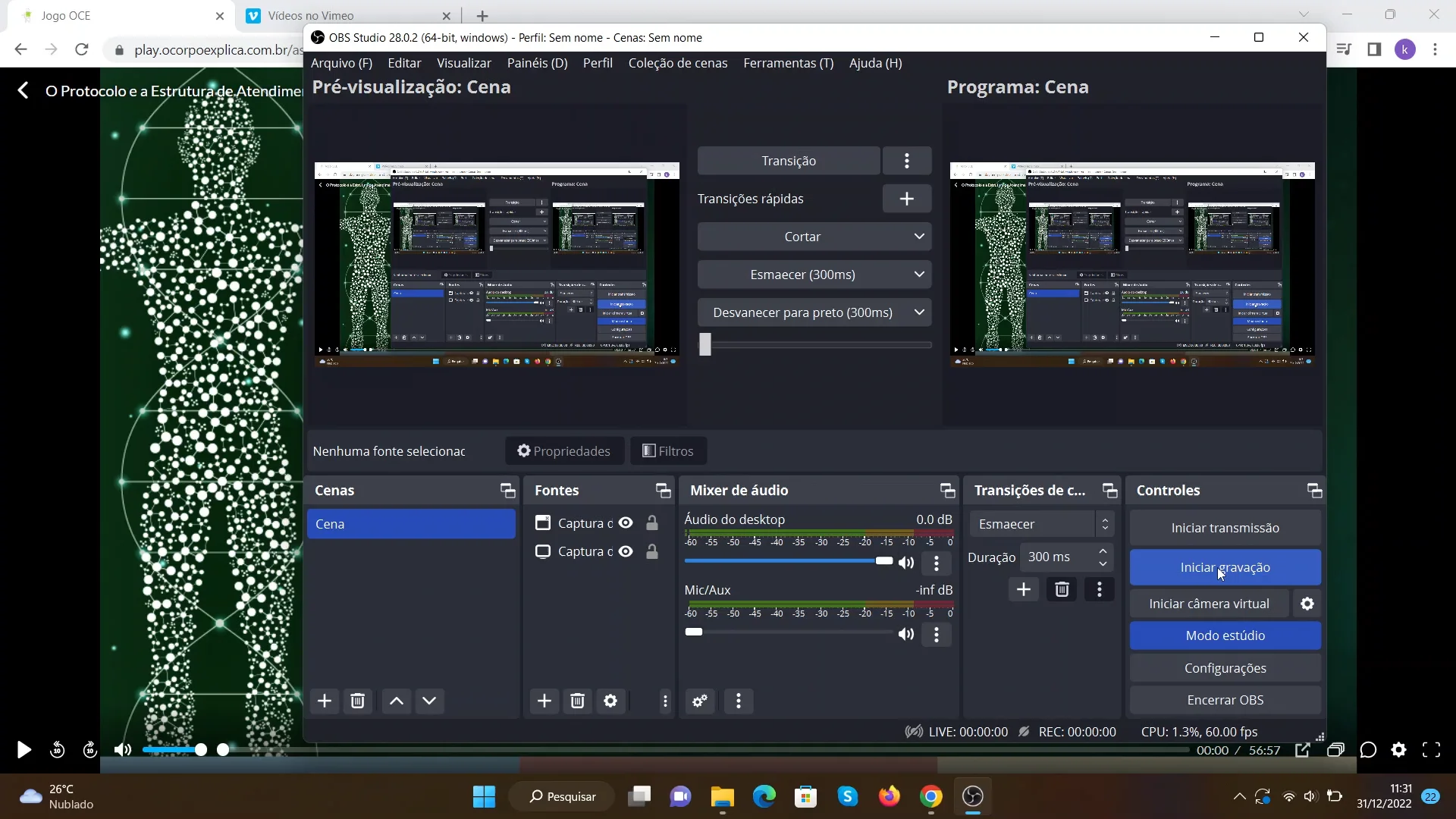Add a new scene with plus icon

point(325,701)
